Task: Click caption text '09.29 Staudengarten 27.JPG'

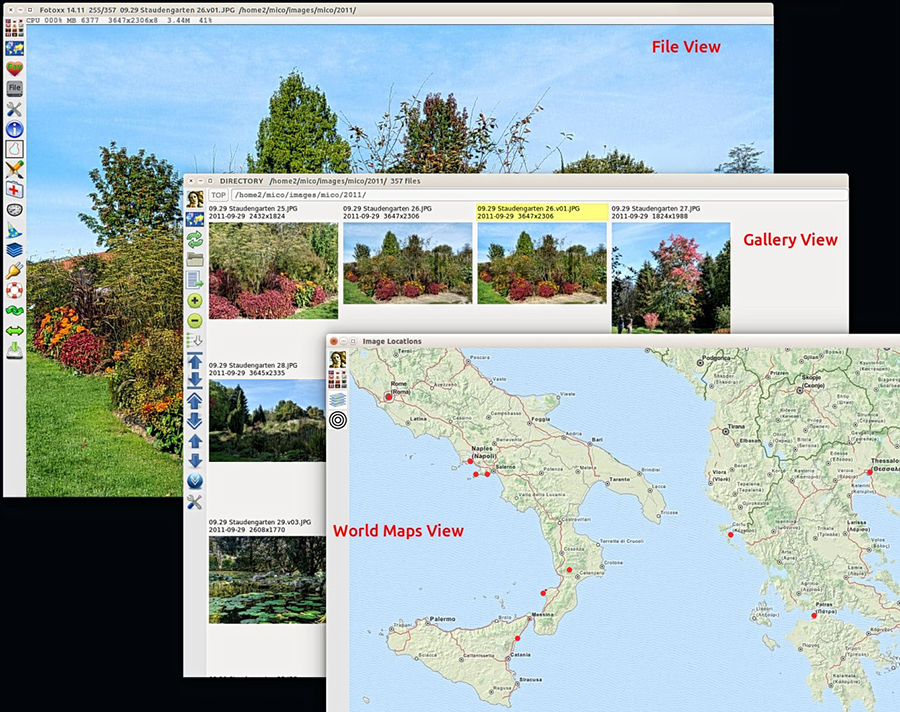Action: pos(655,208)
